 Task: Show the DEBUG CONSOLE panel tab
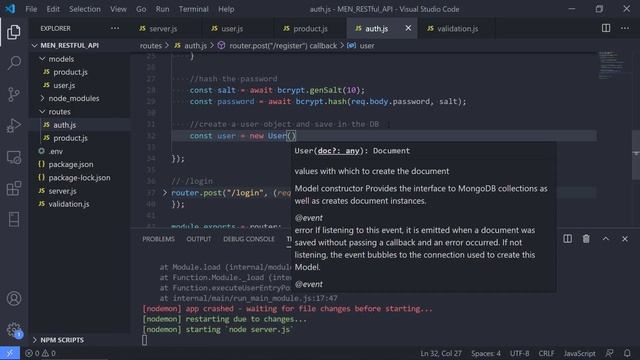(x=249, y=239)
